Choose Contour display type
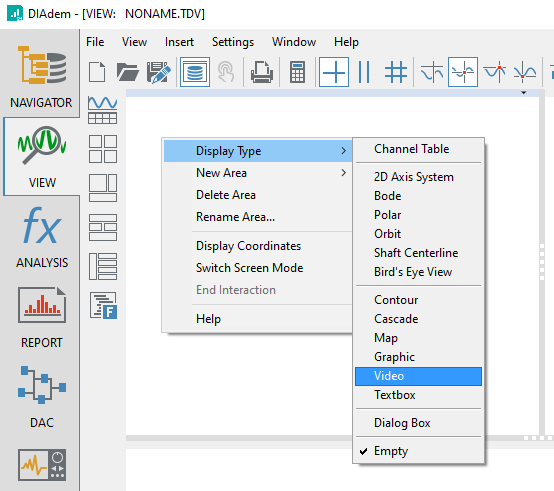Viewport: 554px width, 491px height. click(x=418, y=300)
